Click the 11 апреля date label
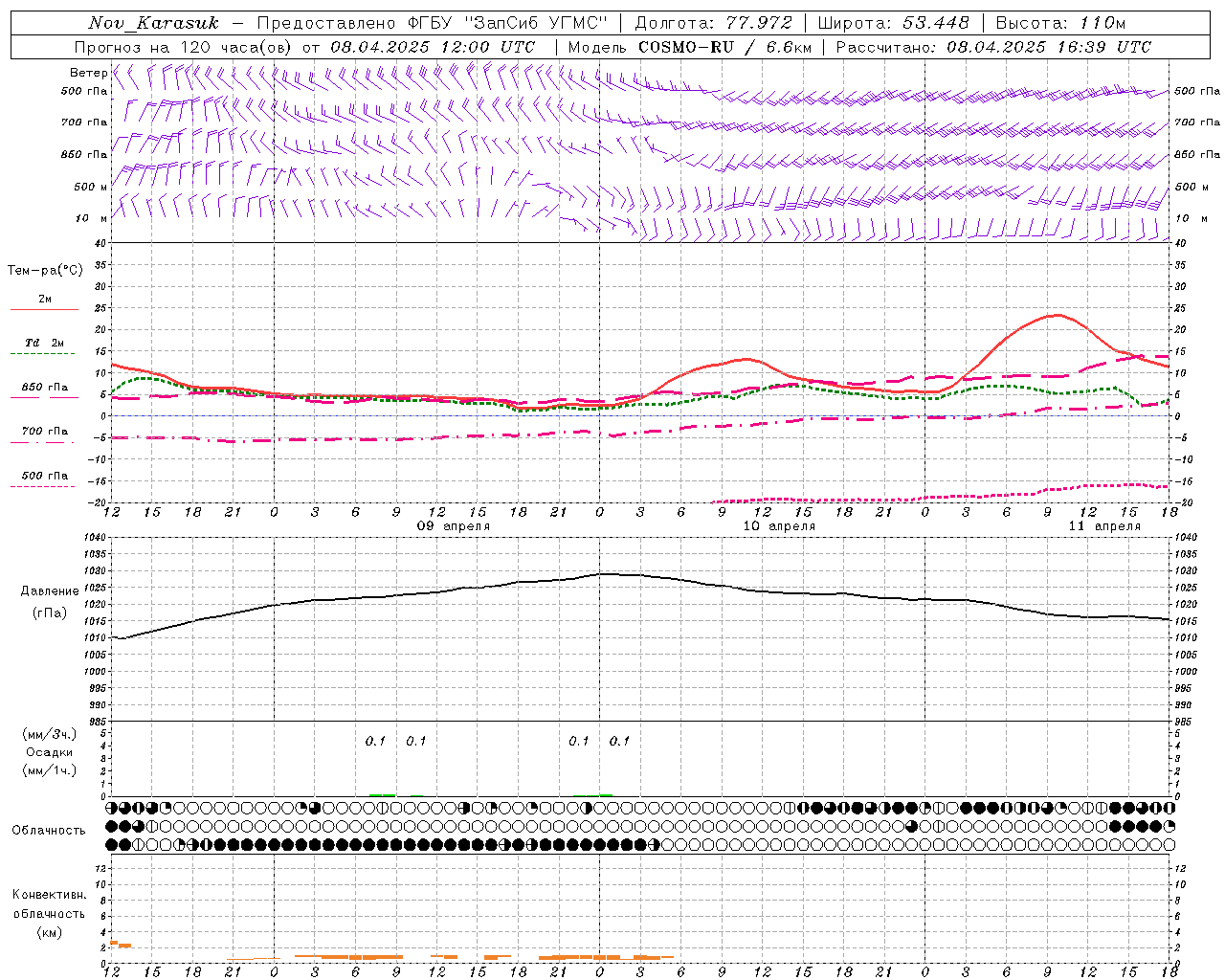 [1104, 526]
